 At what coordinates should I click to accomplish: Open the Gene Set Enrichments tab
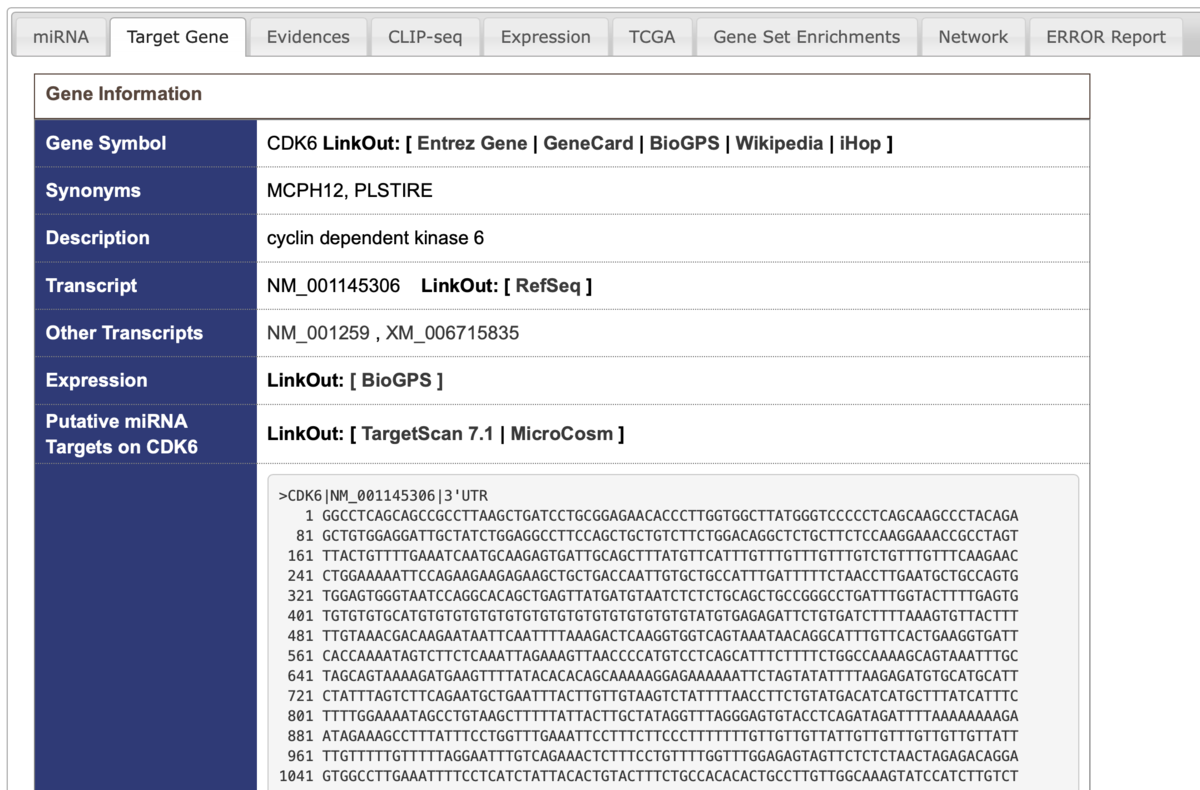807,37
